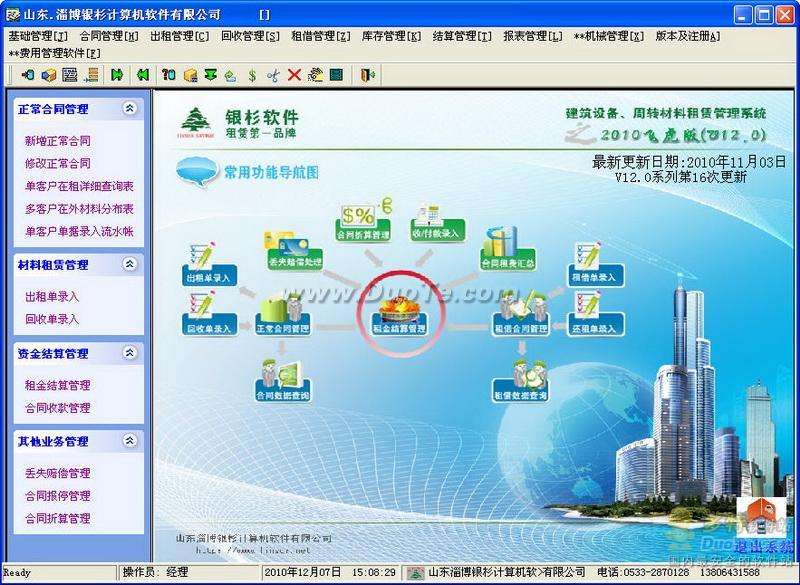Click the question mark query toolbar icon
The height and width of the screenshot is (585, 800).
[168, 75]
